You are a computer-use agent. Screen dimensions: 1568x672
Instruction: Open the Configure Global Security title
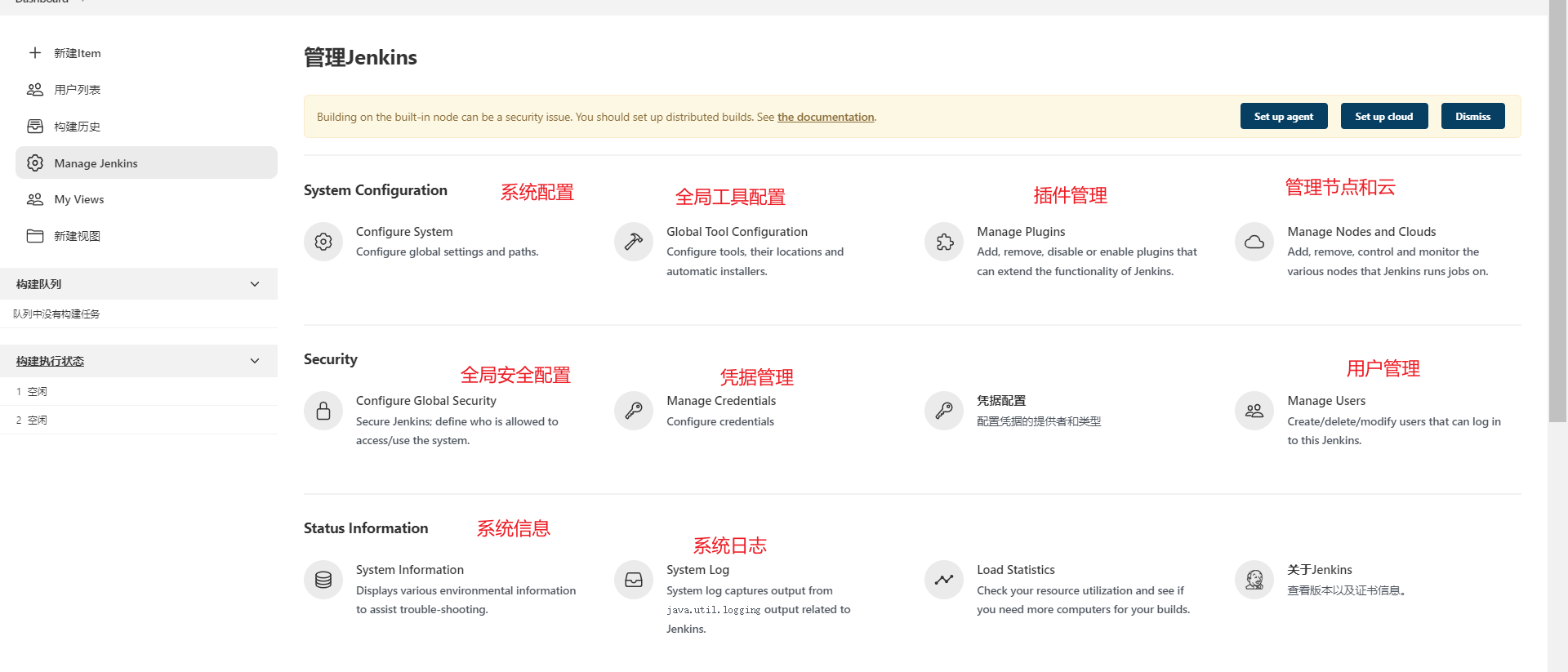(x=426, y=401)
